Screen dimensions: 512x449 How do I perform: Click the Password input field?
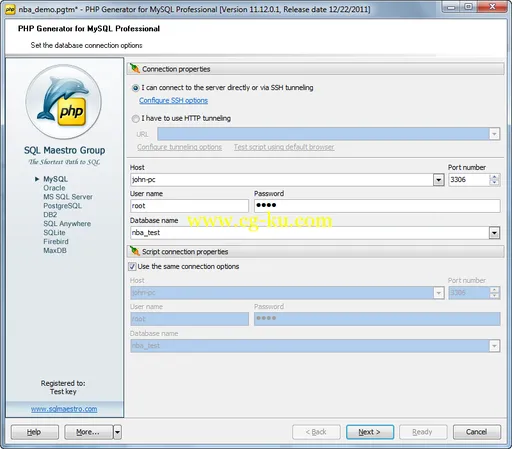377,206
